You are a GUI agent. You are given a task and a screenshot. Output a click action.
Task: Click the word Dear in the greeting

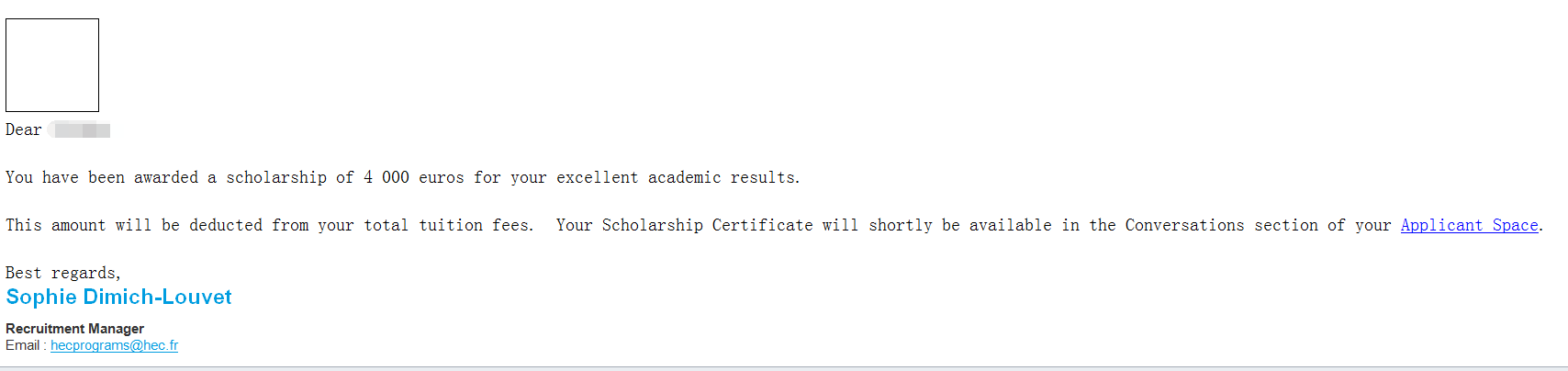[24, 129]
